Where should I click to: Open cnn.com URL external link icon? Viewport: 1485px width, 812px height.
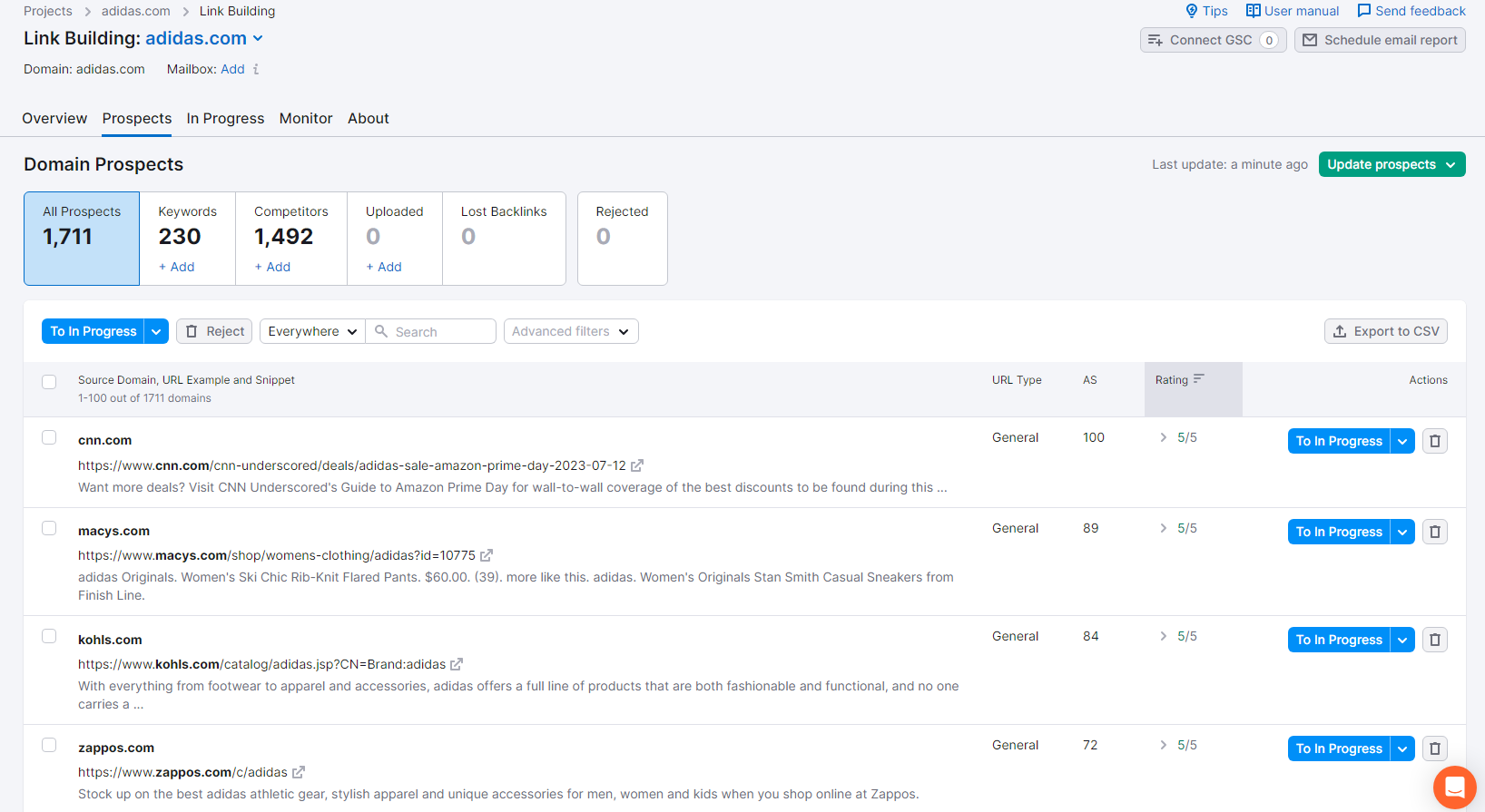637,465
